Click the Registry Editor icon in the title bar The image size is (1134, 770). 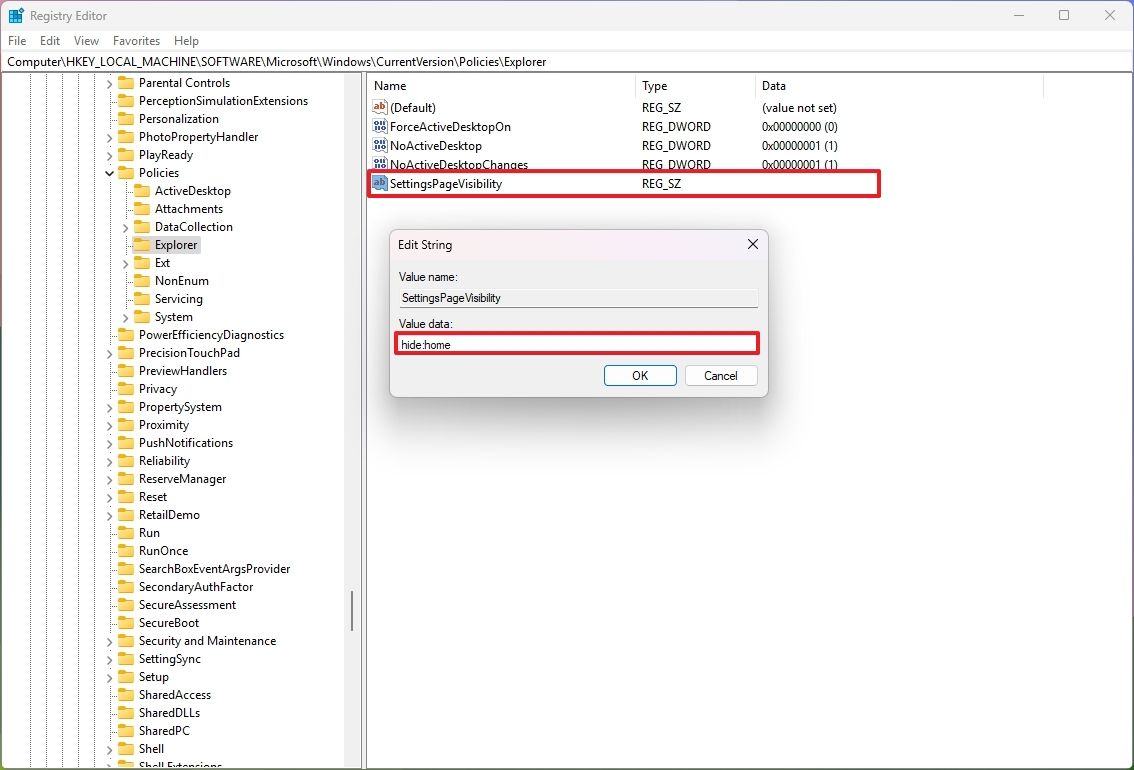pos(15,15)
